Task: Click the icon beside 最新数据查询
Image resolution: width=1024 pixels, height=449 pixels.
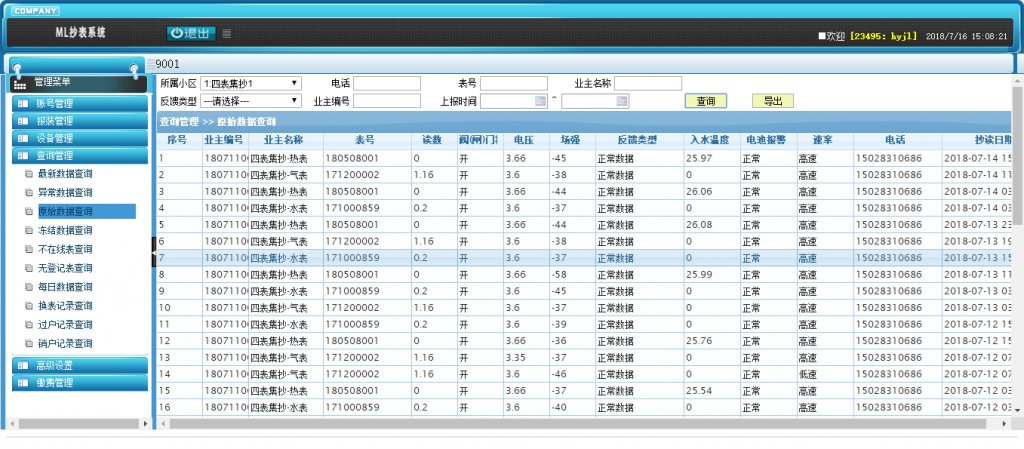Action: tap(29, 174)
